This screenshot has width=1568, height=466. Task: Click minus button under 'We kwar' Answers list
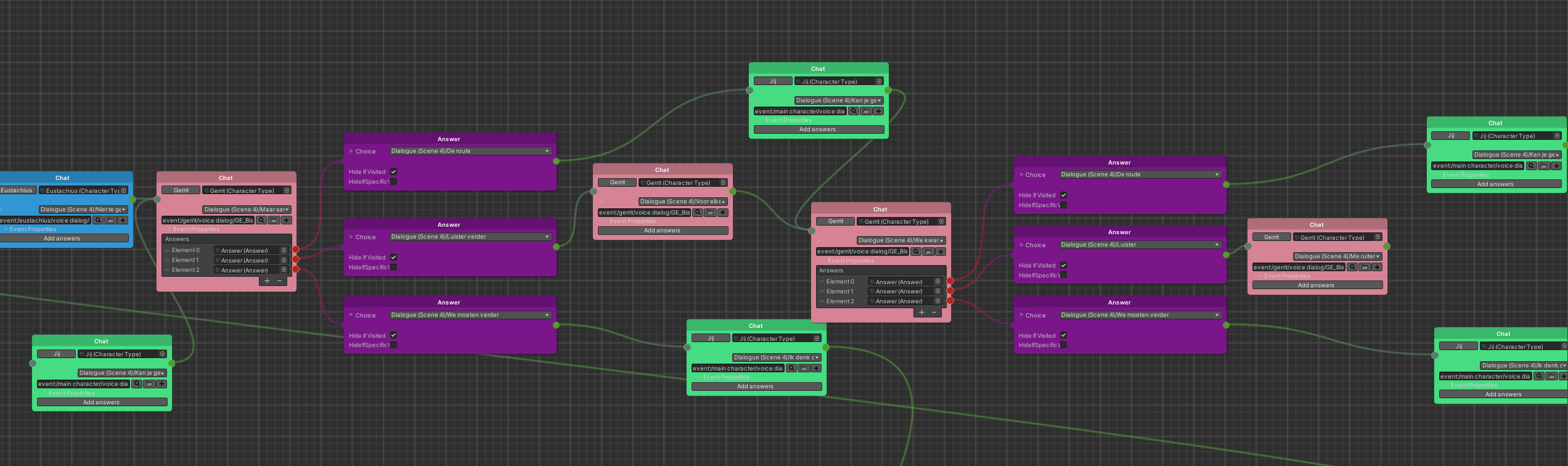(934, 312)
